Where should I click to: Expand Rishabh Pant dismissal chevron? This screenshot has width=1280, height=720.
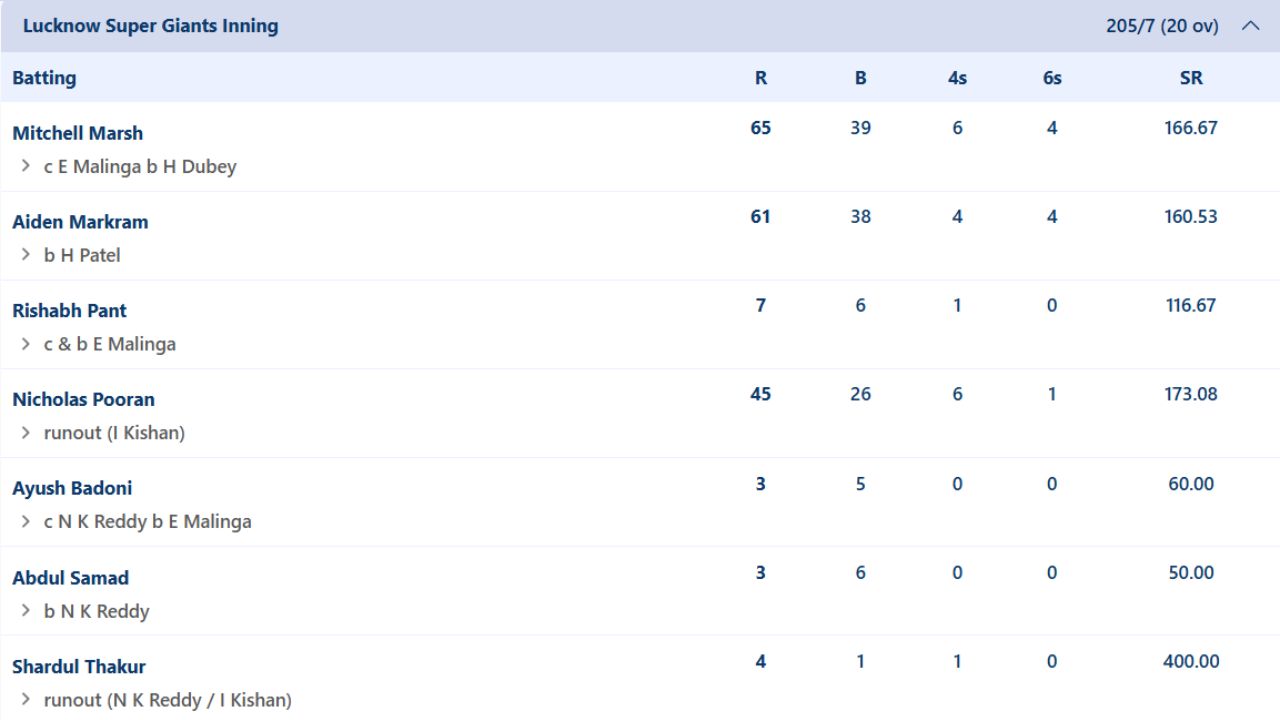click(x=26, y=343)
